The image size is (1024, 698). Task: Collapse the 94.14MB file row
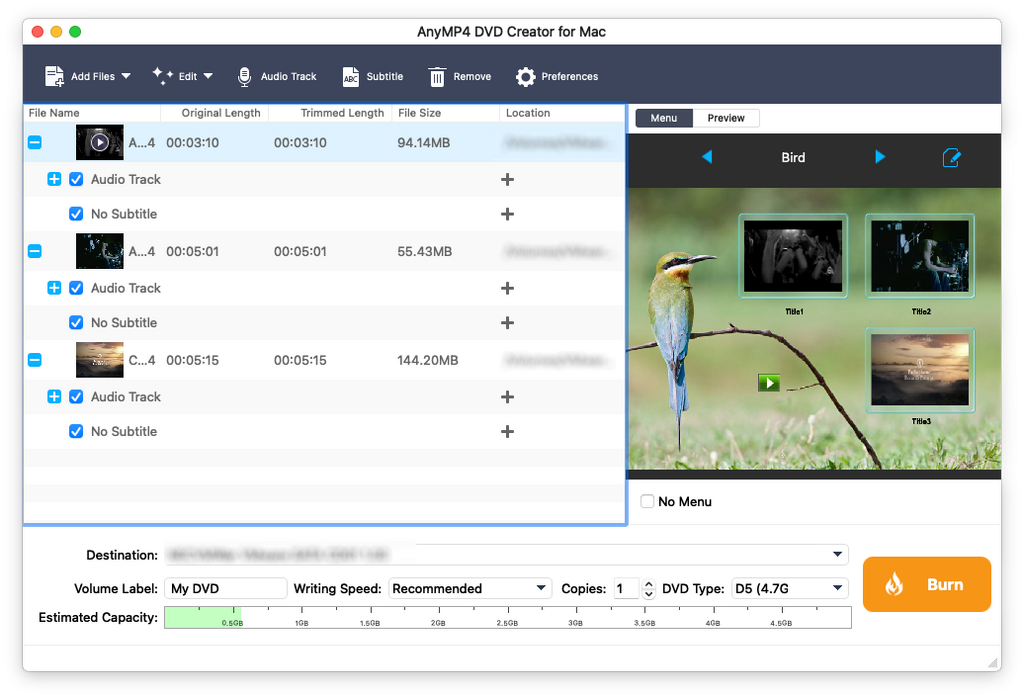click(x=35, y=142)
